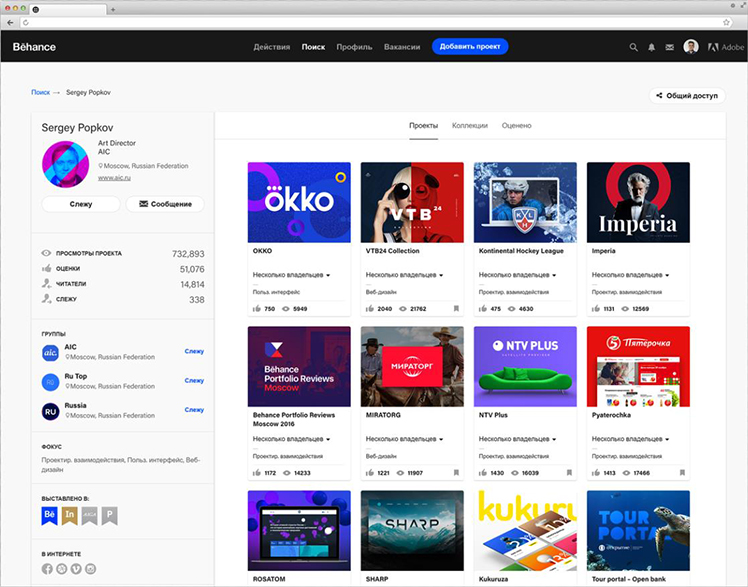
Task: Switch to Коллекции tab
Action: click(470, 125)
